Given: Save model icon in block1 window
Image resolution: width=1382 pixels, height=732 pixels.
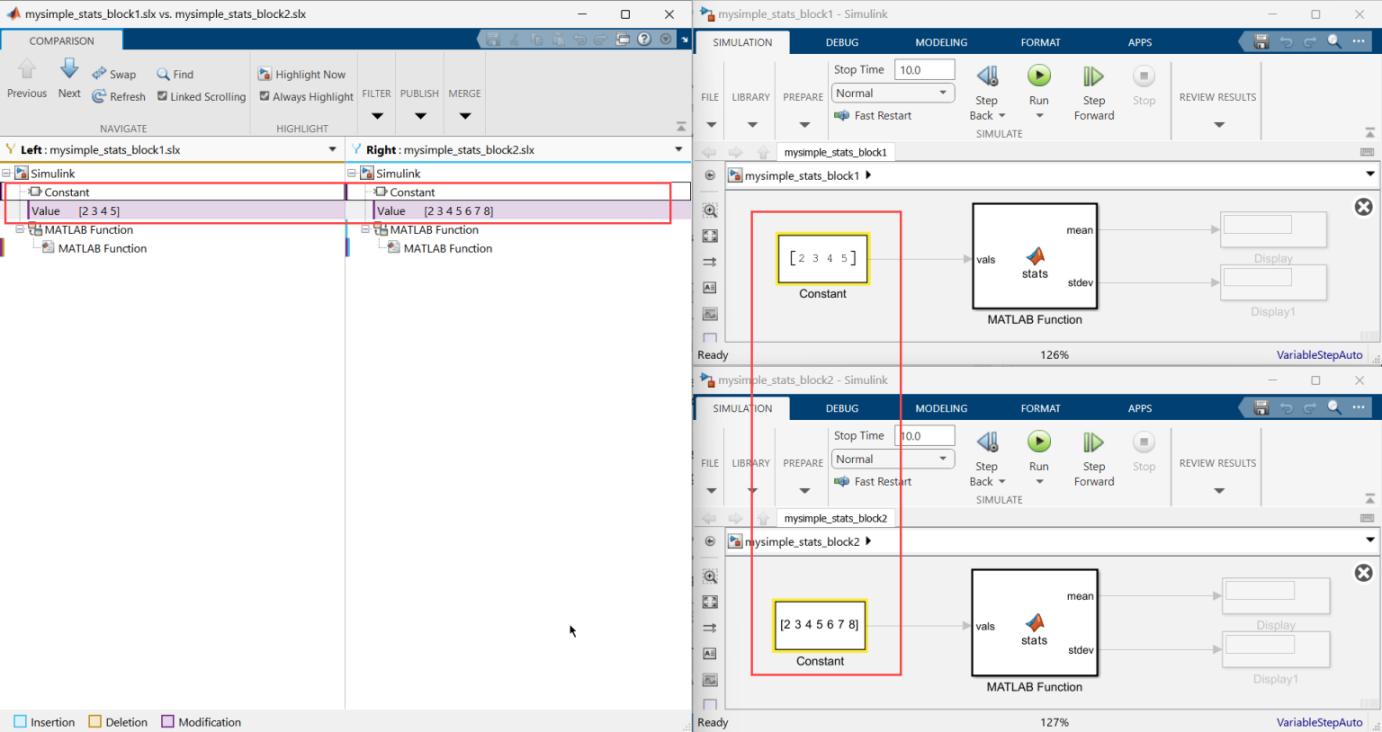Looking at the screenshot, I should click(1261, 42).
